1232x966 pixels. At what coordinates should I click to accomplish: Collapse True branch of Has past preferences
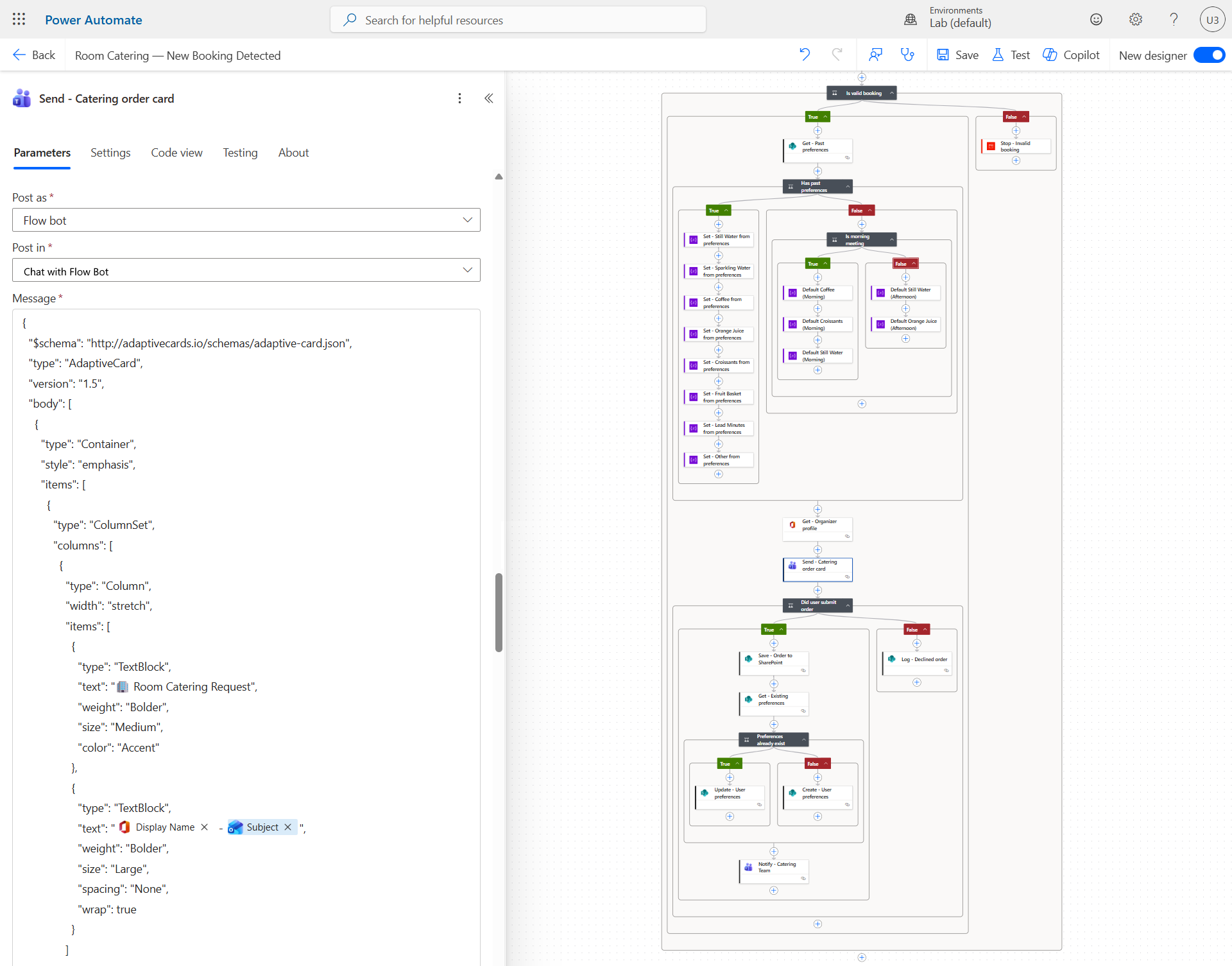pos(726,211)
